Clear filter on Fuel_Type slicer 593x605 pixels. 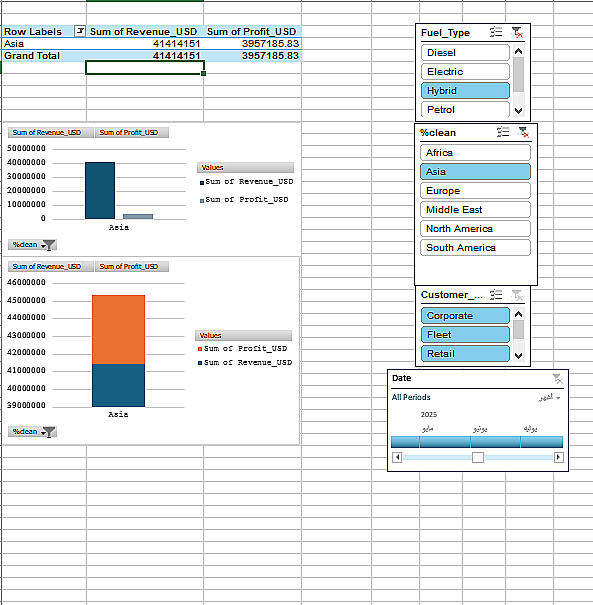517,32
